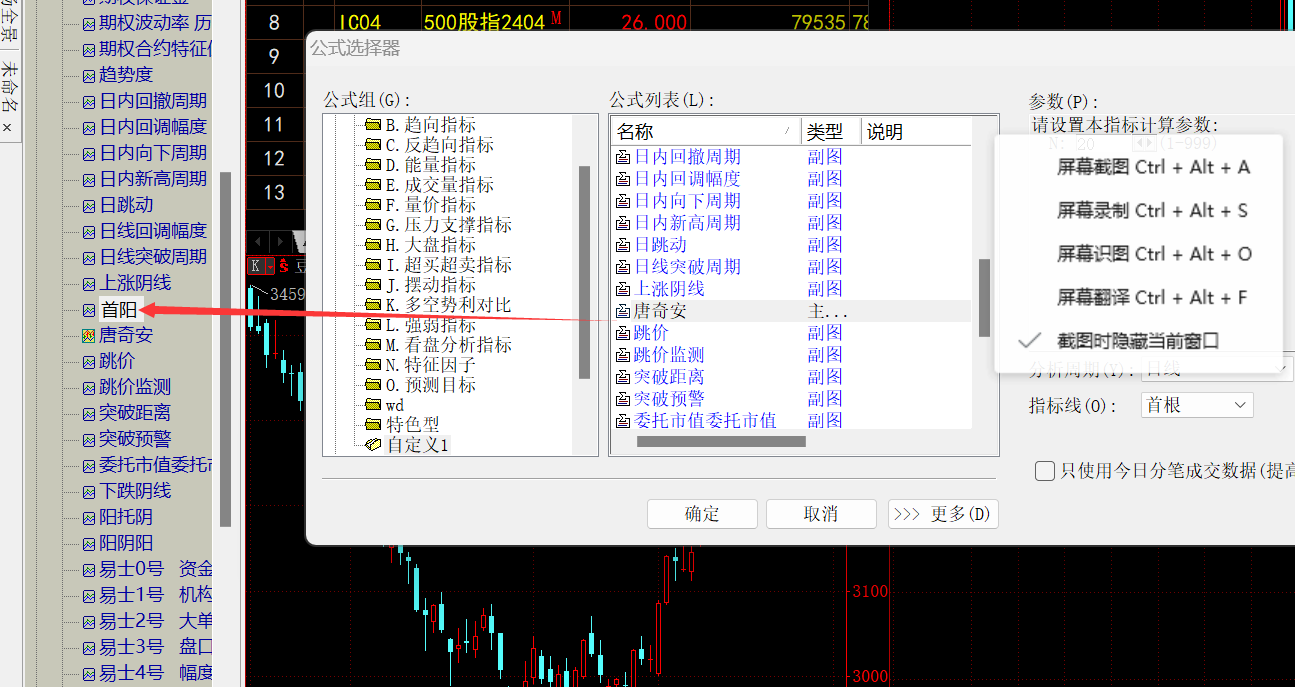Select 500股指2404 cell in quote table
Screen dimensions: 1295x687
[x=484, y=22]
